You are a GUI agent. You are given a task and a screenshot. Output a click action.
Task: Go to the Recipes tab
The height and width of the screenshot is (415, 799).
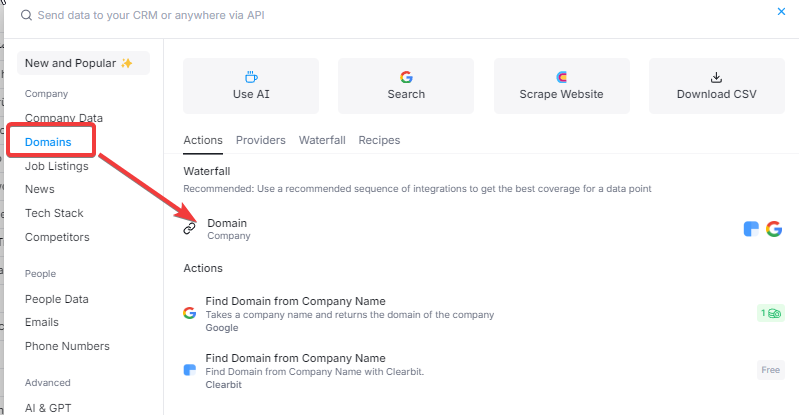[x=379, y=140]
